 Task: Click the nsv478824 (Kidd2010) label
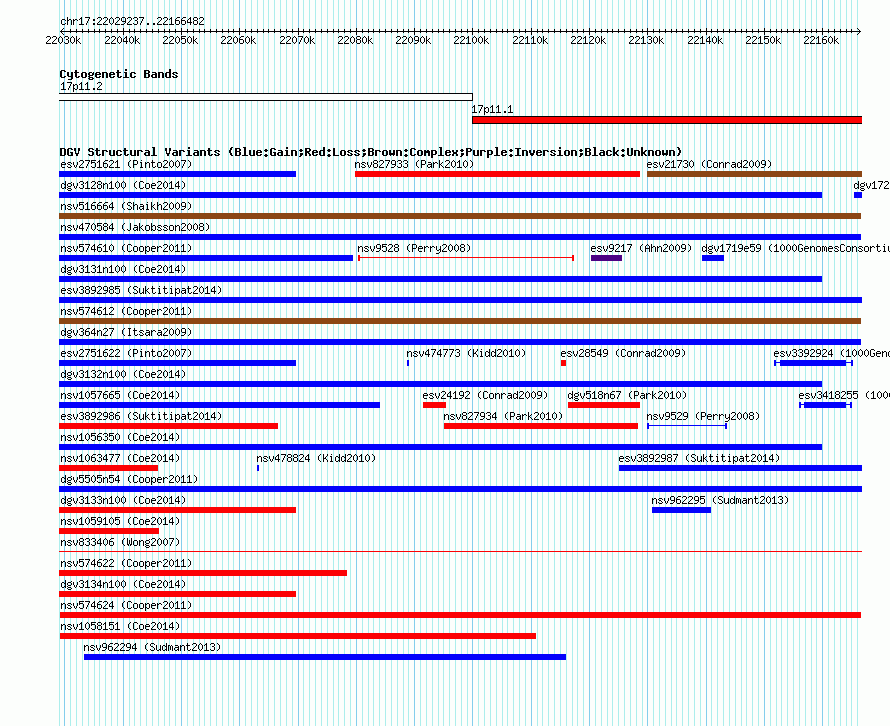[x=316, y=458]
